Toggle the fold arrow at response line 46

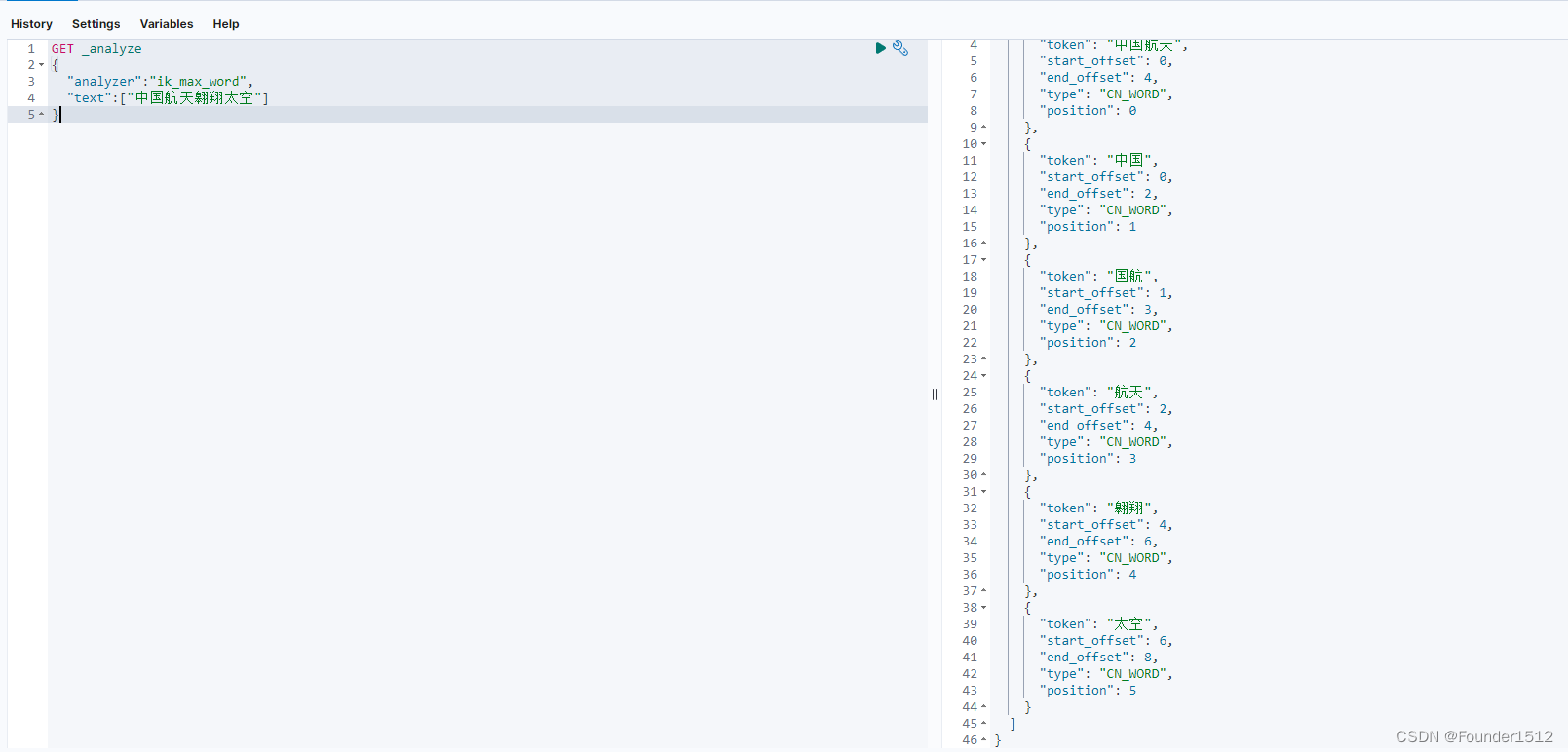(983, 740)
